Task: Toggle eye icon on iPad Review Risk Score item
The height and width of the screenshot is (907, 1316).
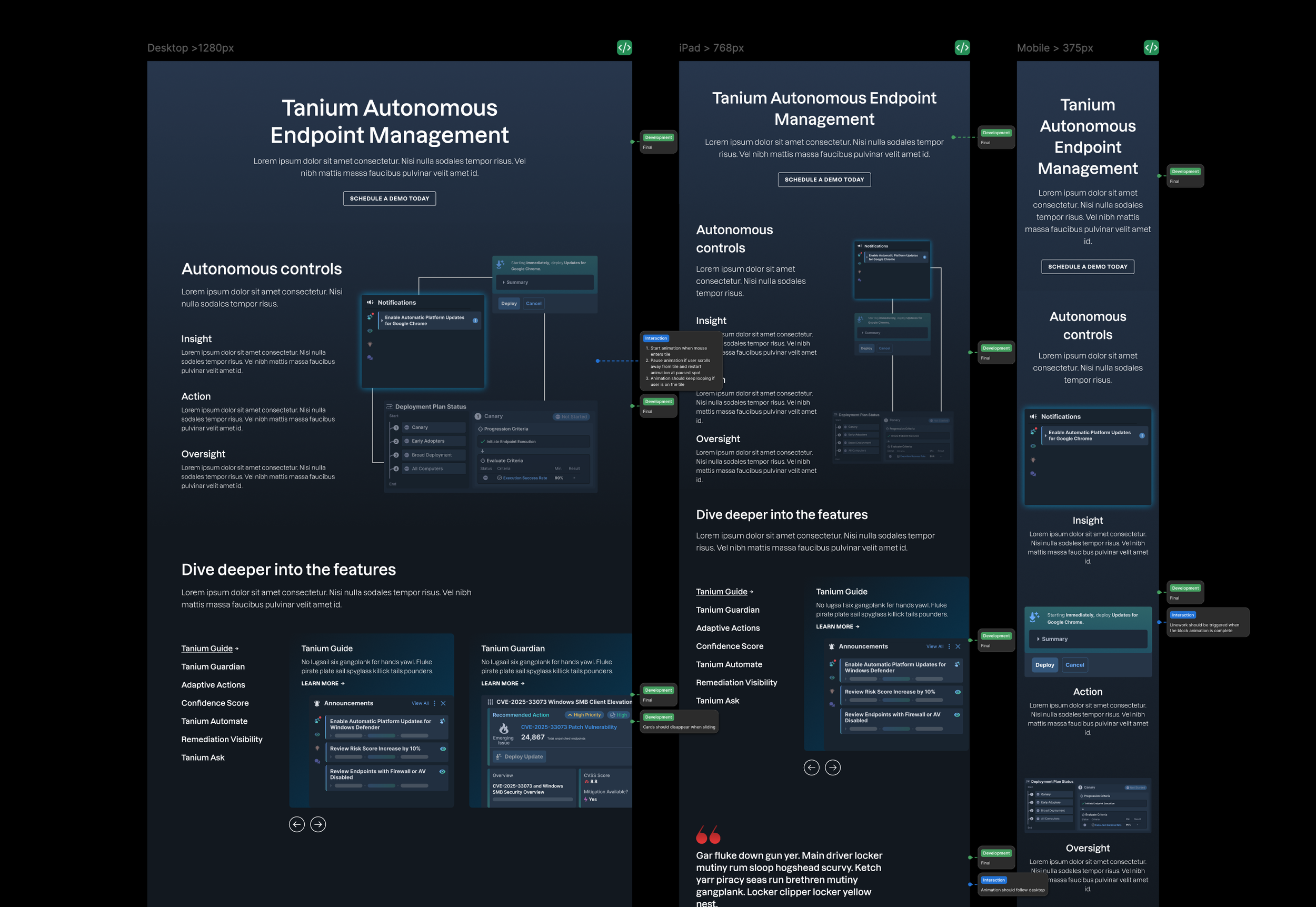Action: (958, 692)
